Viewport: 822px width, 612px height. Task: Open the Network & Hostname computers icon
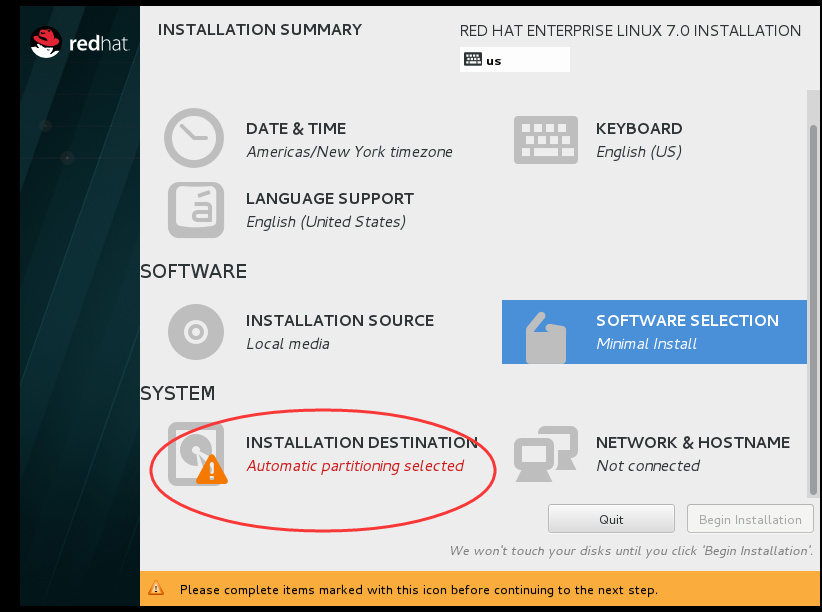coord(546,454)
